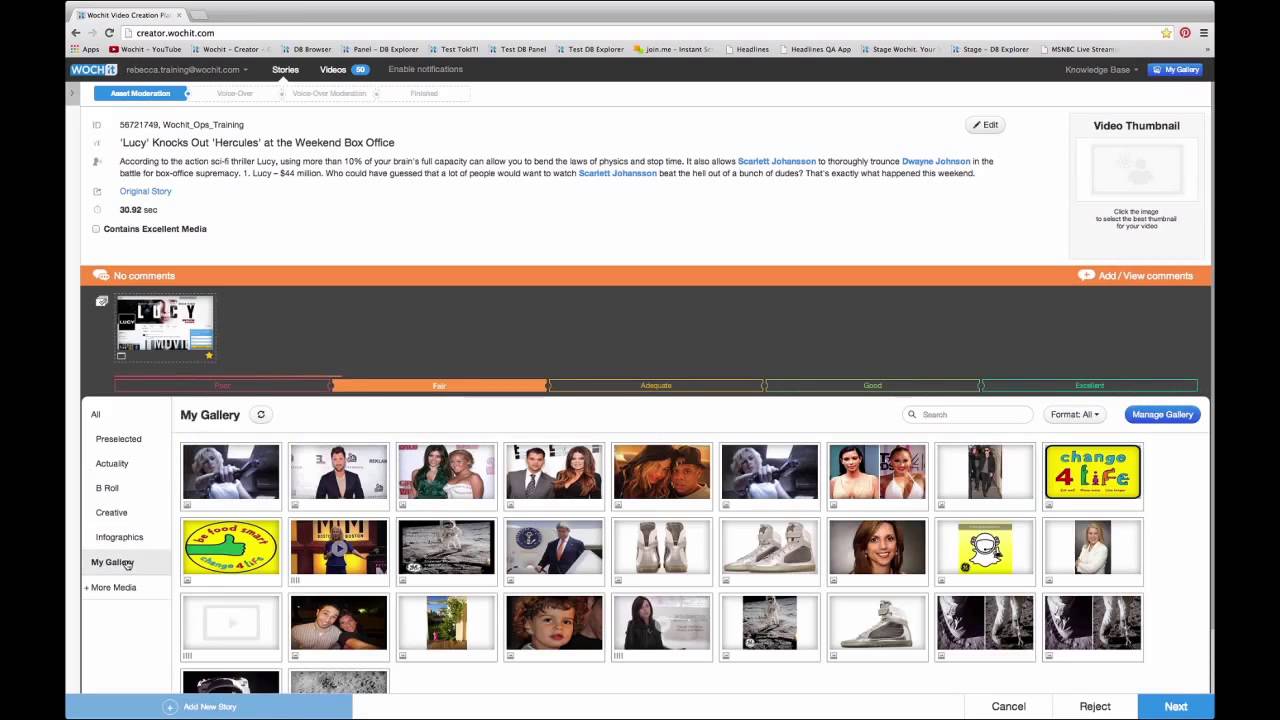Click the No comments speech bubble icon

tap(100, 275)
